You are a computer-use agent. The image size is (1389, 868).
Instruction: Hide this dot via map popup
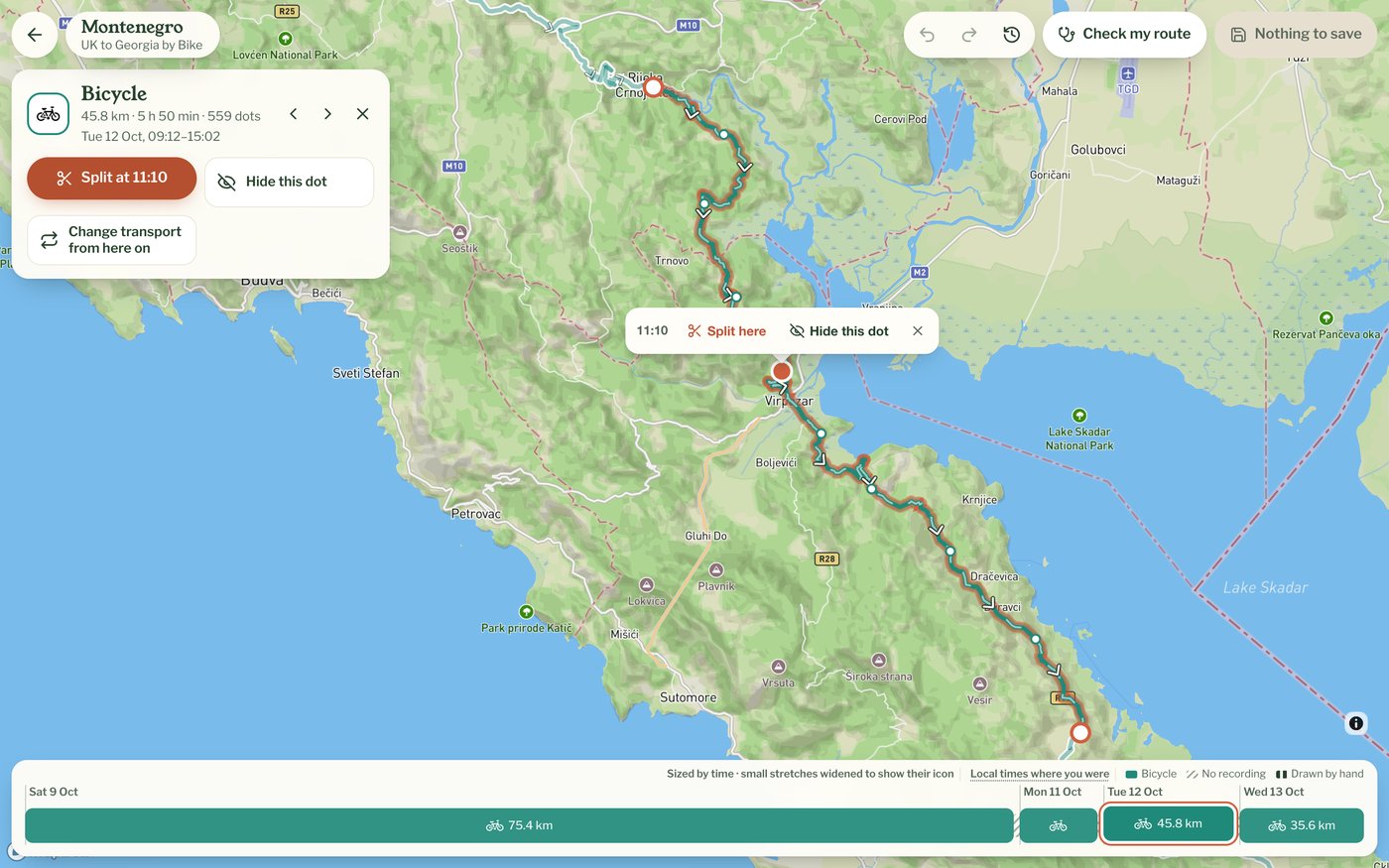839,331
